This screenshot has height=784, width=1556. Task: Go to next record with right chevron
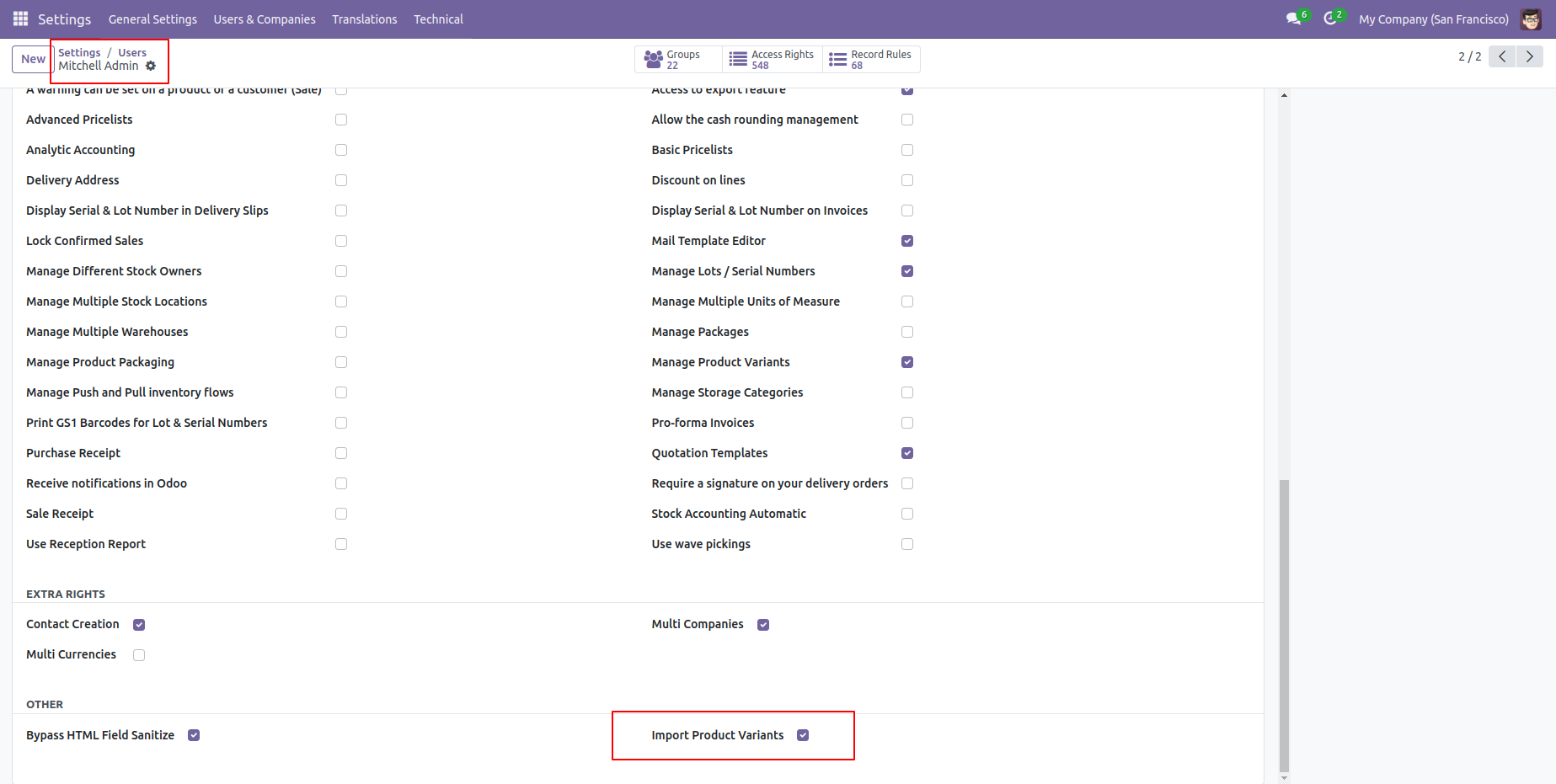point(1530,56)
